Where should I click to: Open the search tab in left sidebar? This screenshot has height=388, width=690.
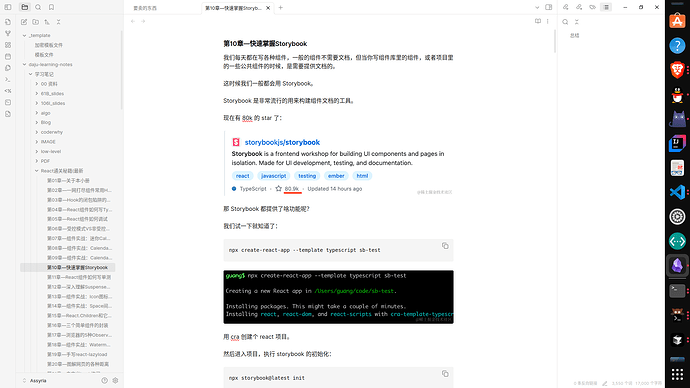point(38,7)
